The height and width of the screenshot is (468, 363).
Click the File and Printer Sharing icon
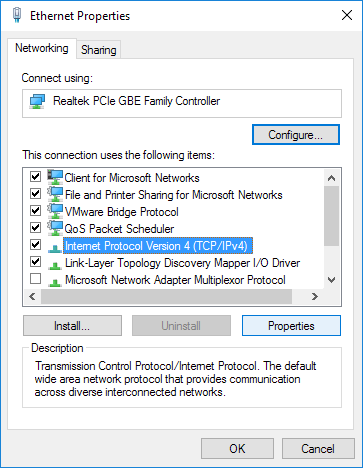tap(55, 194)
